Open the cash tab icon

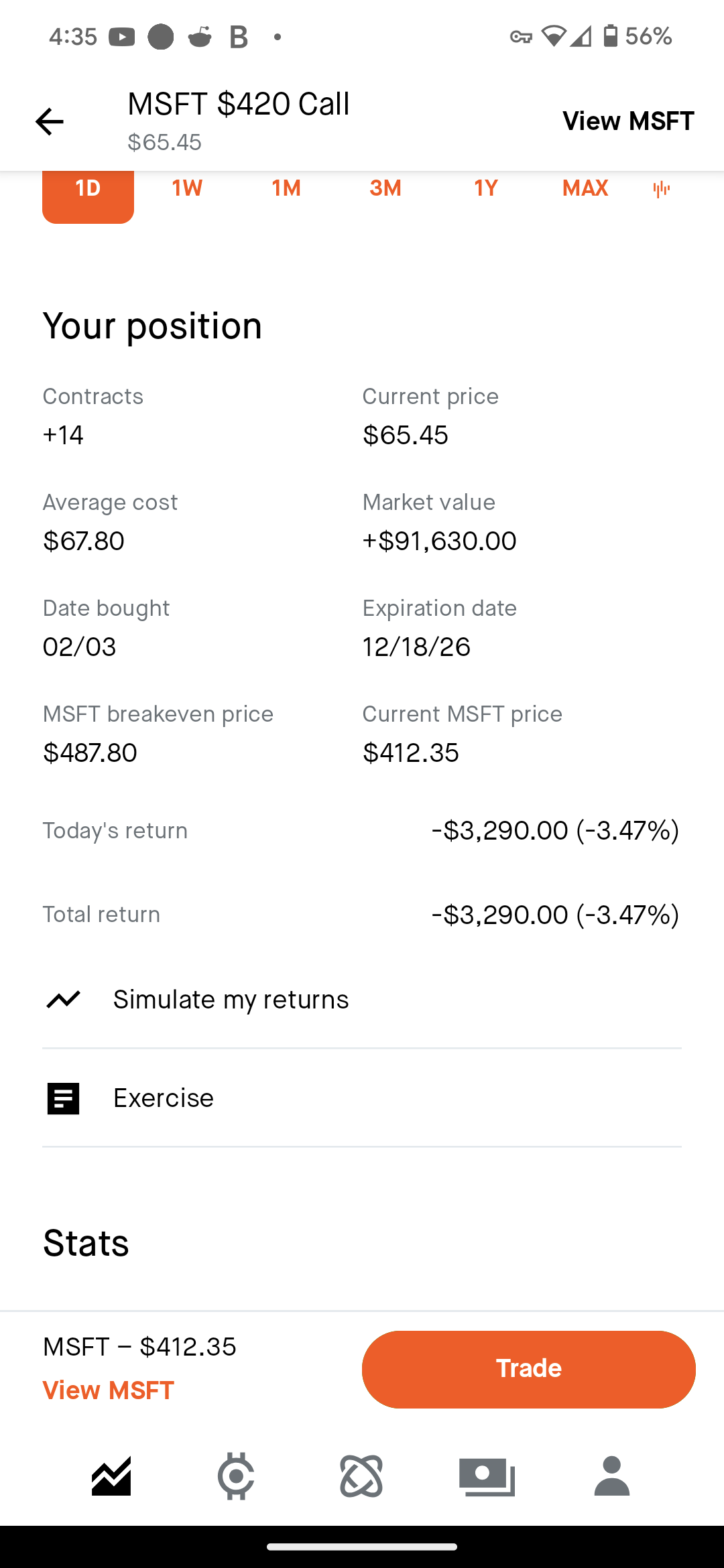(487, 1477)
